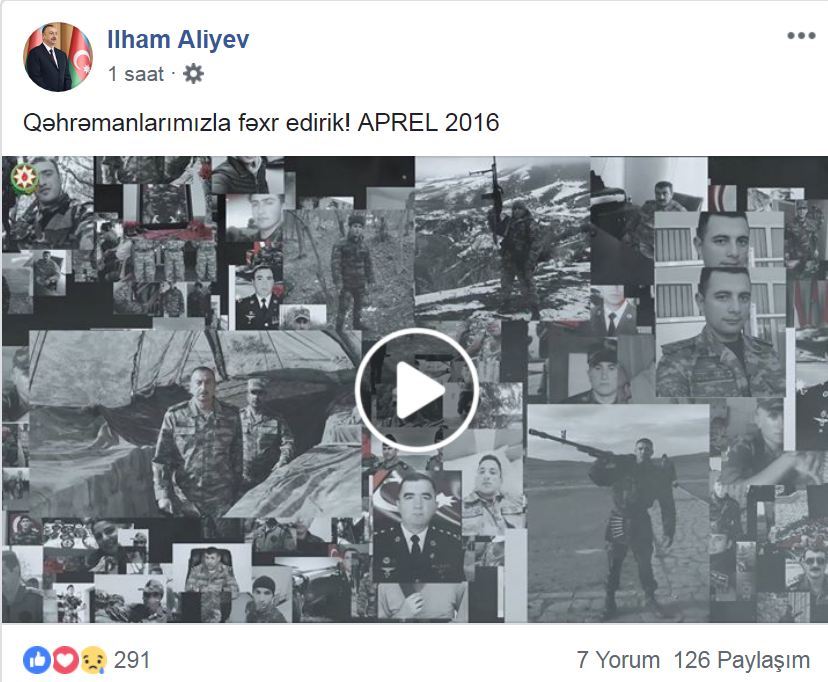Viewport: 828px width, 682px height.
Task: Click the Ilham Aliyev profile picture
Action: tap(58, 56)
